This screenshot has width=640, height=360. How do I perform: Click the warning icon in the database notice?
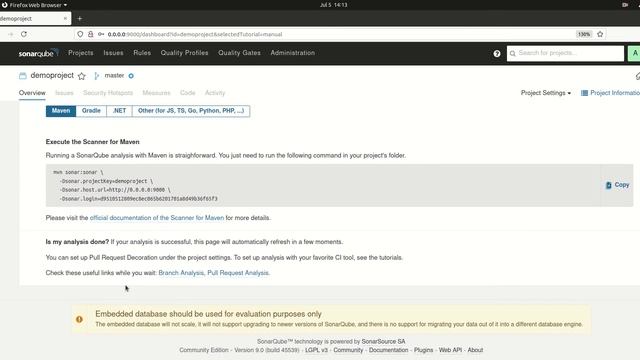[x=79, y=319]
